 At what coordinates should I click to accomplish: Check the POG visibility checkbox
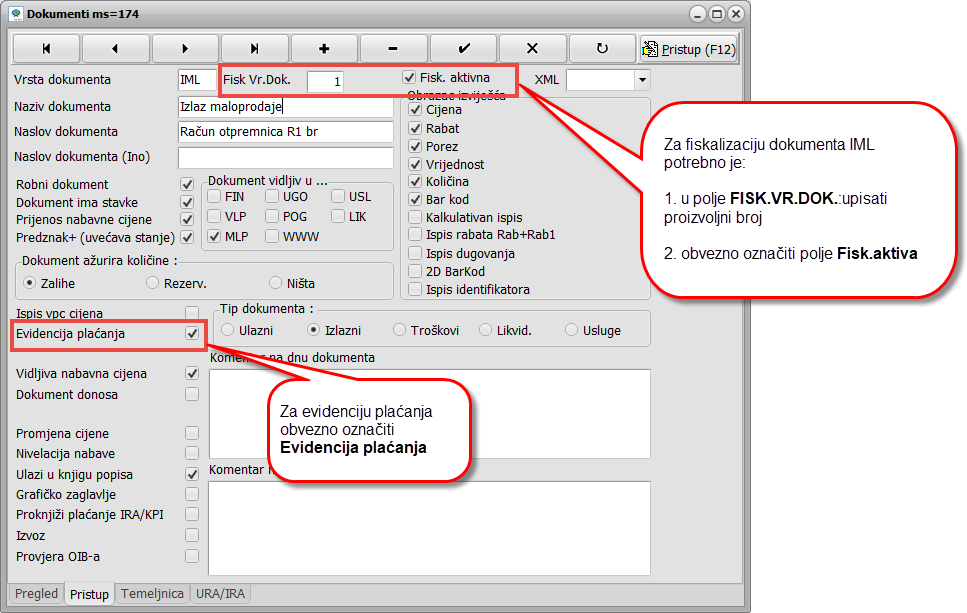pyautogui.click(x=272, y=216)
